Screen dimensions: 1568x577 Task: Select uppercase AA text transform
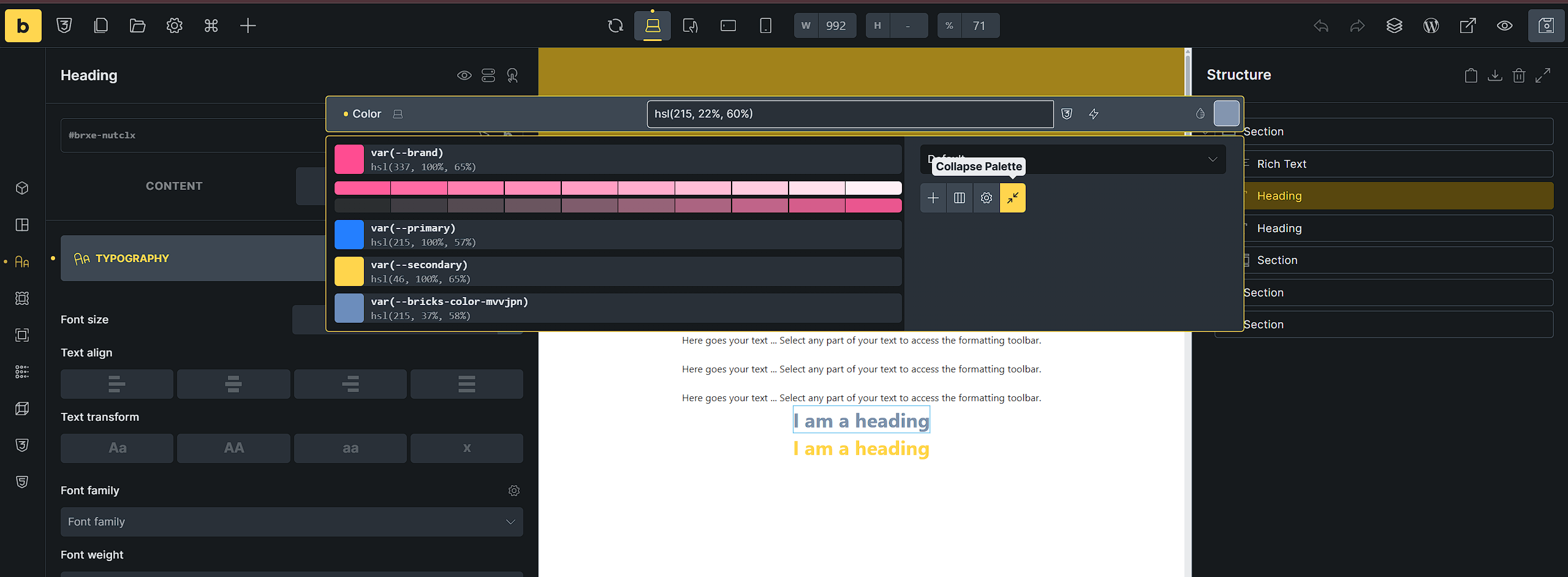tap(233, 448)
